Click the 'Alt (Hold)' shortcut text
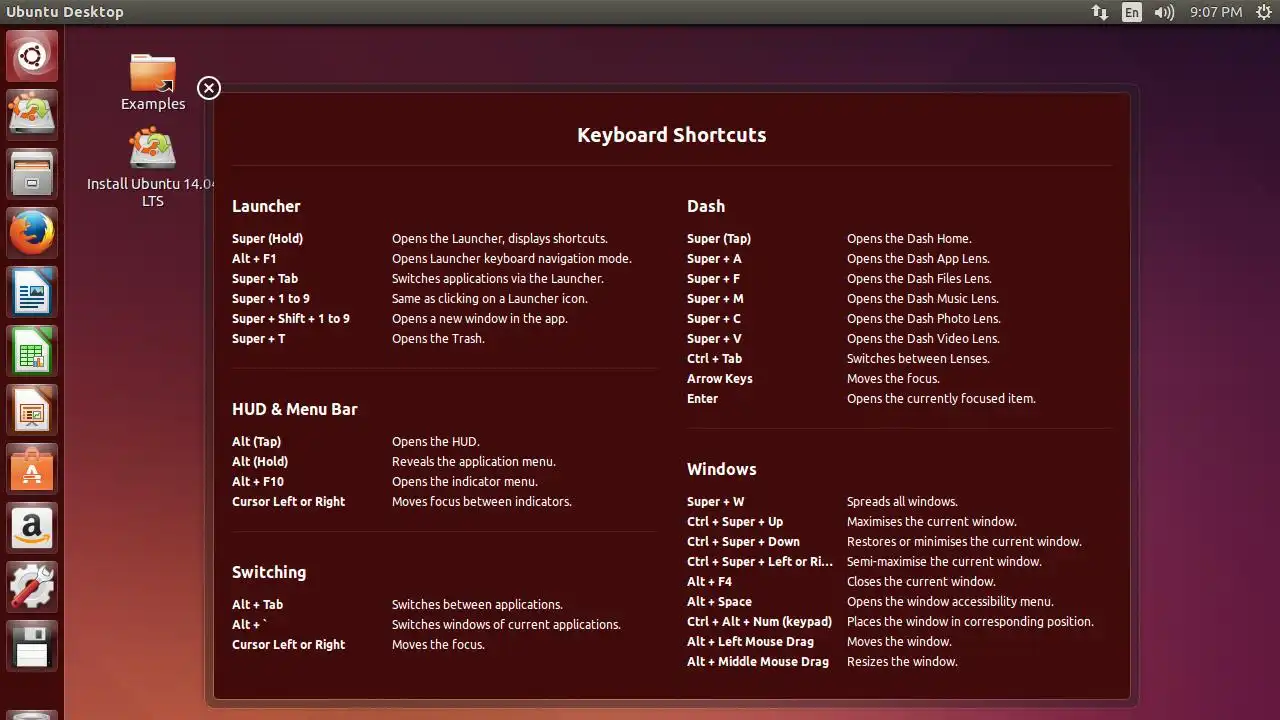Viewport: 1280px width, 720px height. (260, 462)
